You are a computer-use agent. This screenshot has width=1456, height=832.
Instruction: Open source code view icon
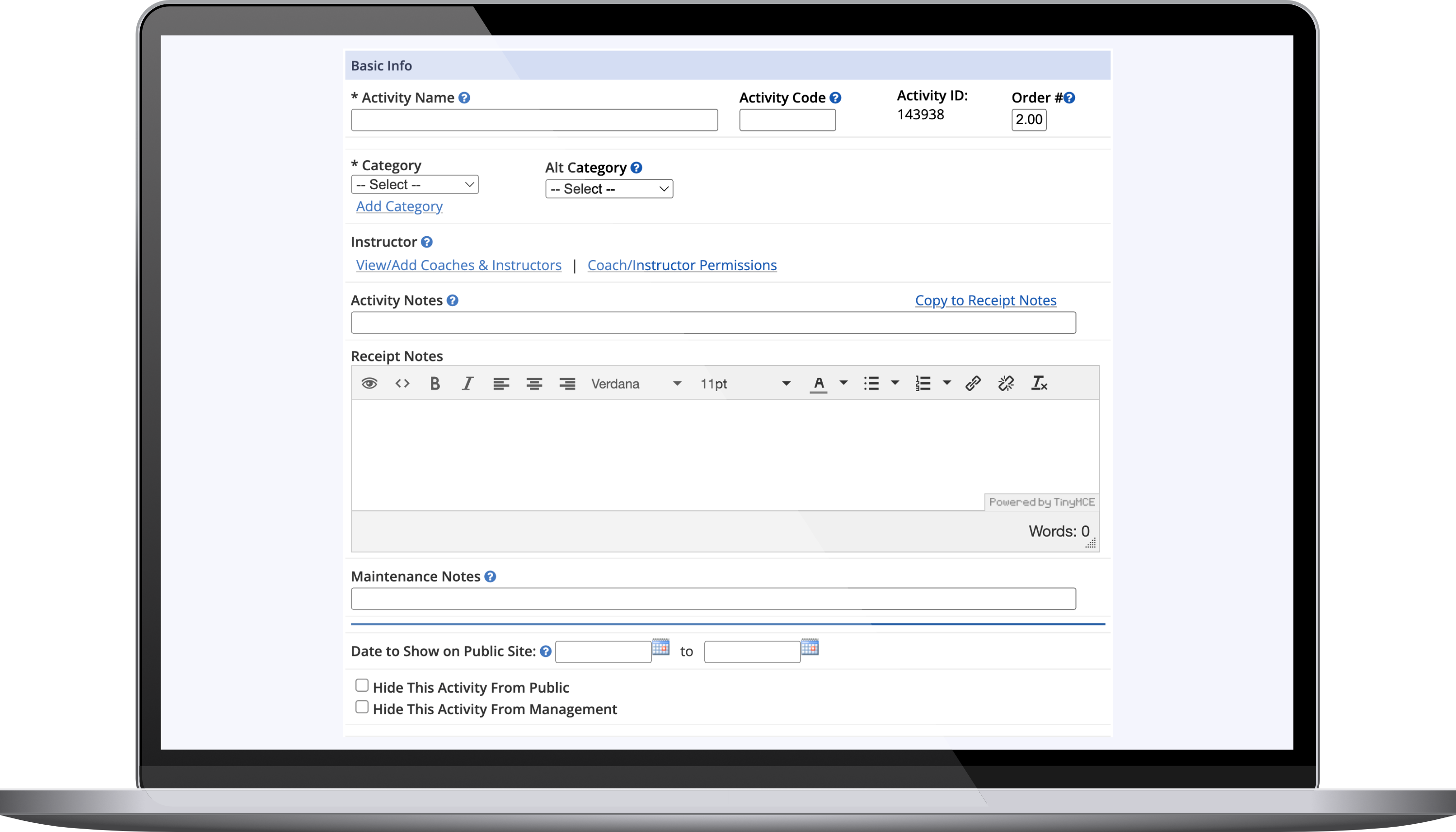(402, 383)
